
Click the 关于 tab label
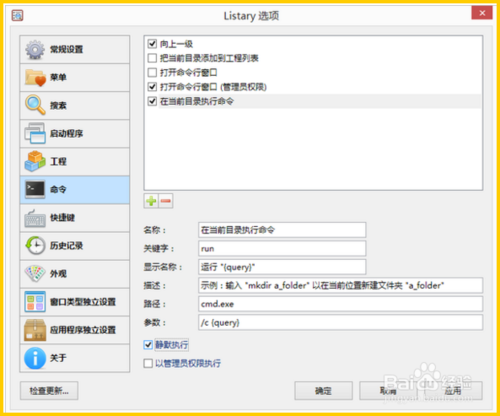point(58,358)
